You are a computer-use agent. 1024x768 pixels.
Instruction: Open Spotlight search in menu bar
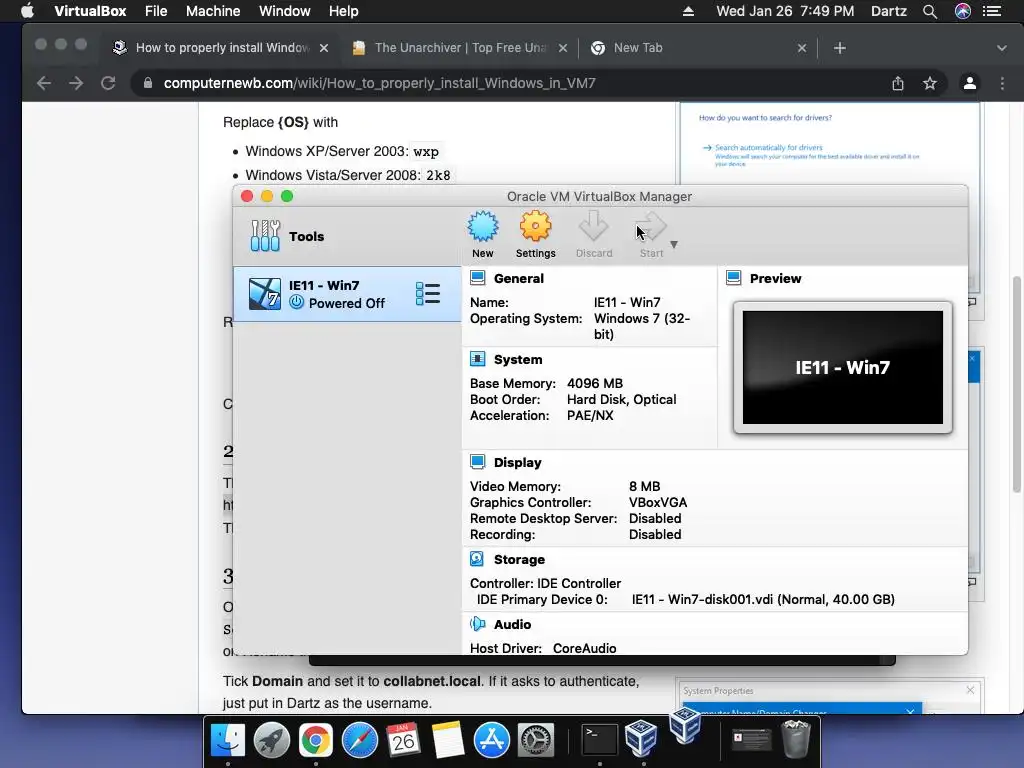click(x=930, y=11)
